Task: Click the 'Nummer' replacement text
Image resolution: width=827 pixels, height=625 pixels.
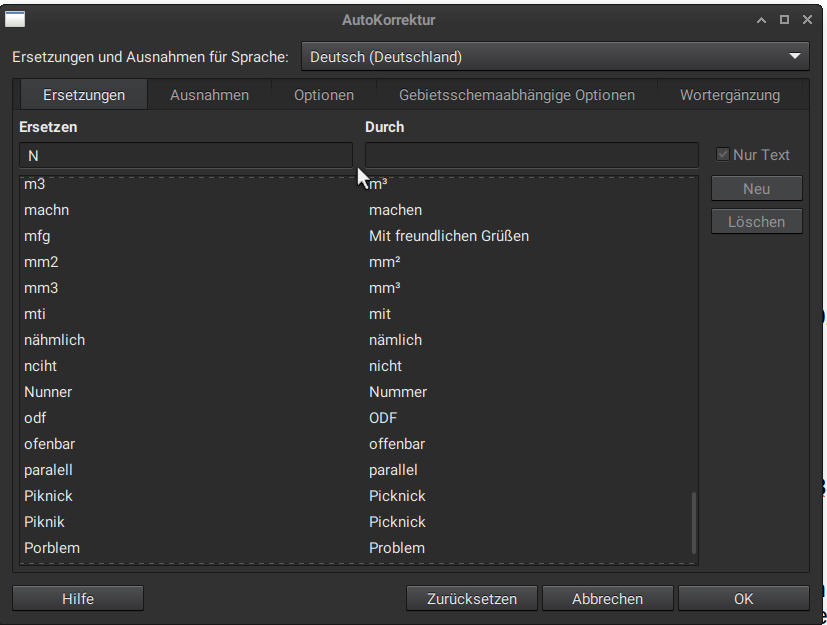Action: pos(398,392)
